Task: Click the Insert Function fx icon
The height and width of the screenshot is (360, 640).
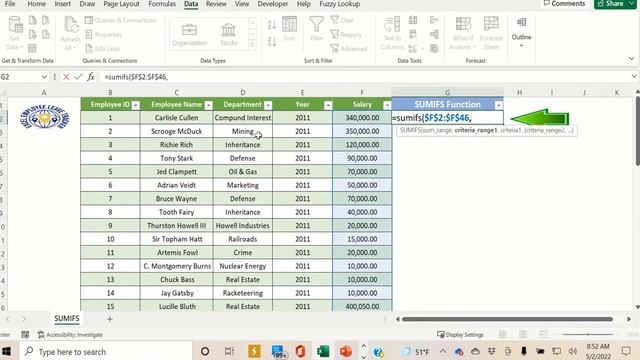Action: [x=91, y=77]
